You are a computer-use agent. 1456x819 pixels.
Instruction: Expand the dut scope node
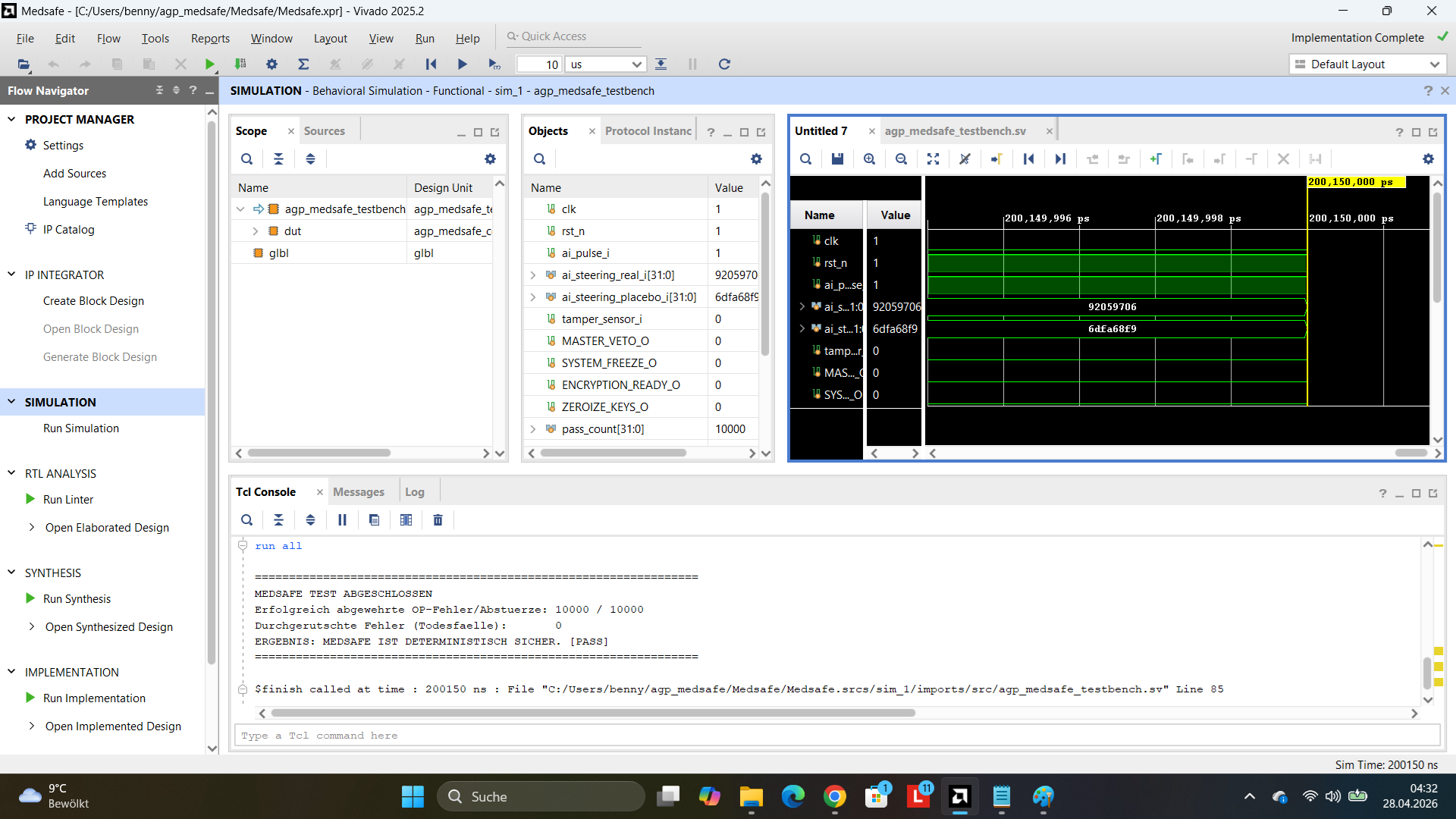(x=256, y=231)
